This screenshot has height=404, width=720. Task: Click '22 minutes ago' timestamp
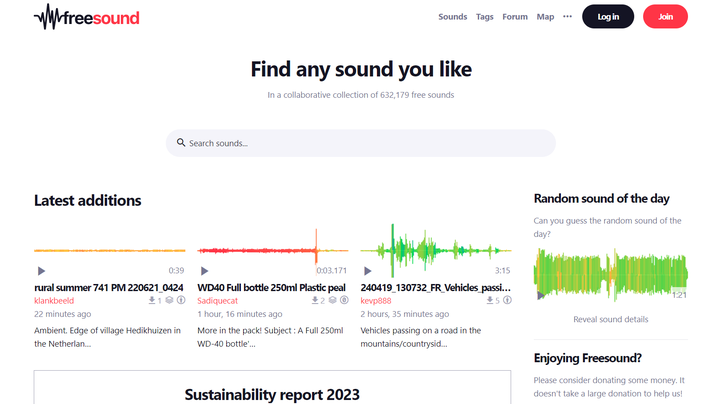[x=62, y=314]
